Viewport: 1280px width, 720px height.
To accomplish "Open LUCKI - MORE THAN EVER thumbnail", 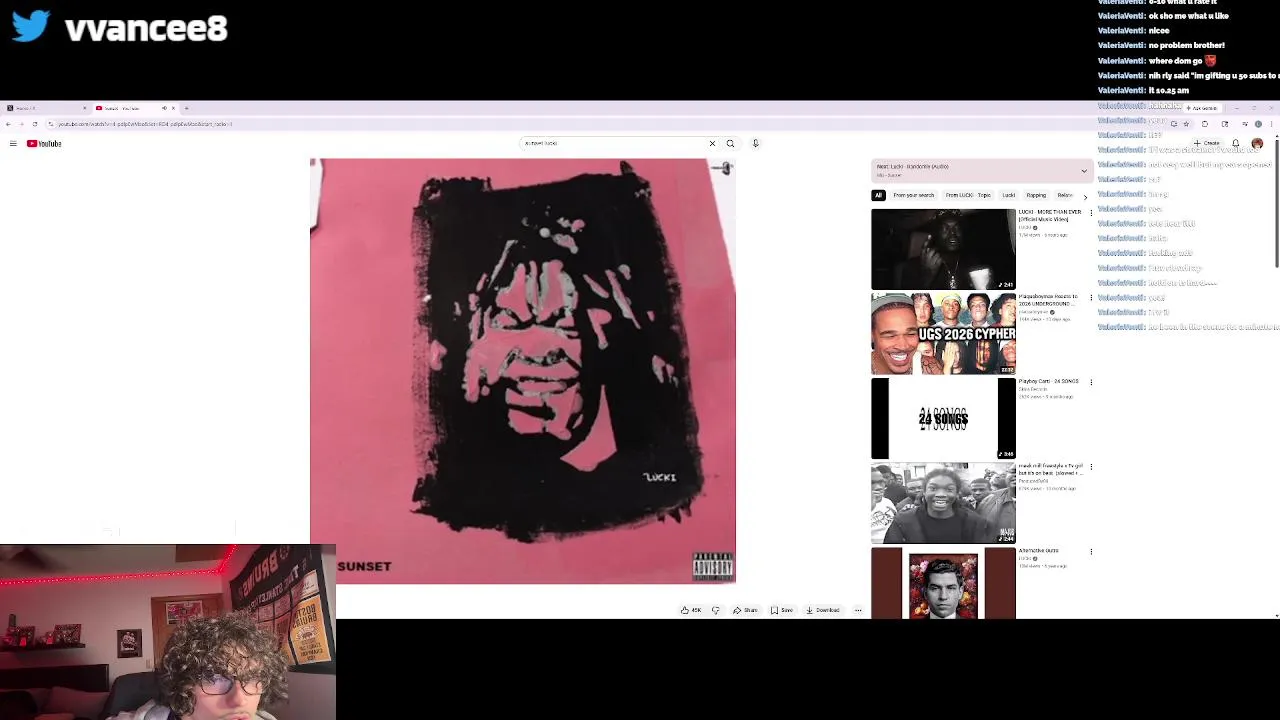I will [943, 249].
